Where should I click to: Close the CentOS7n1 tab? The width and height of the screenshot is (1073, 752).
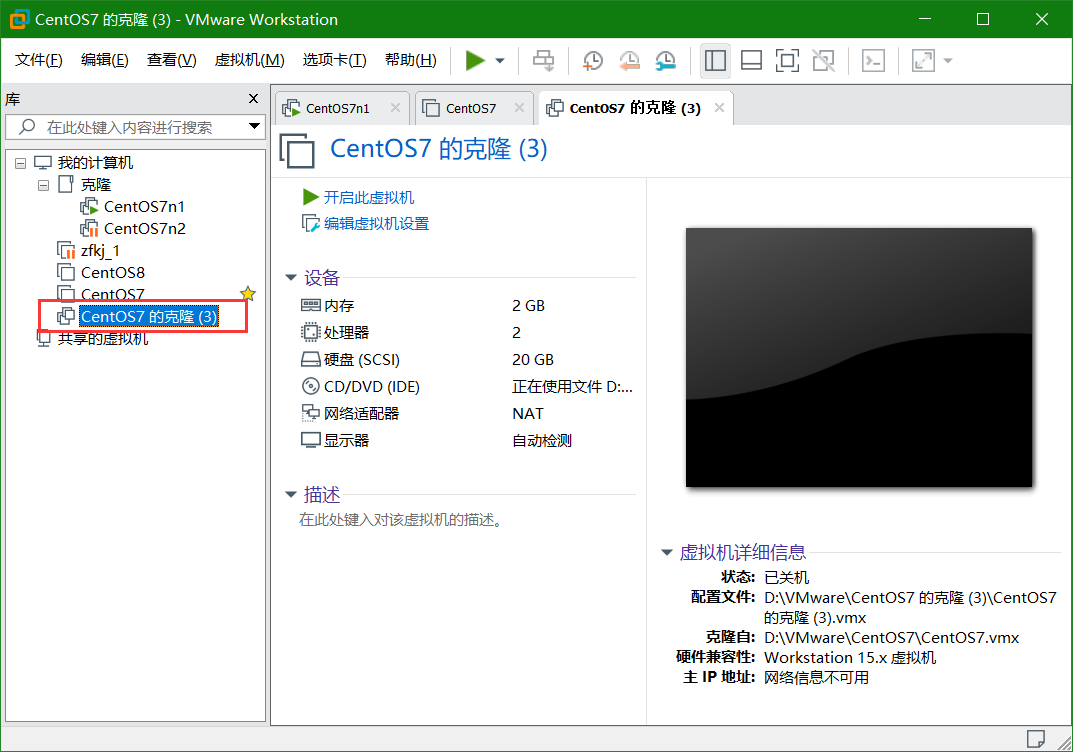pyautogui.click(x=396, y=107)
